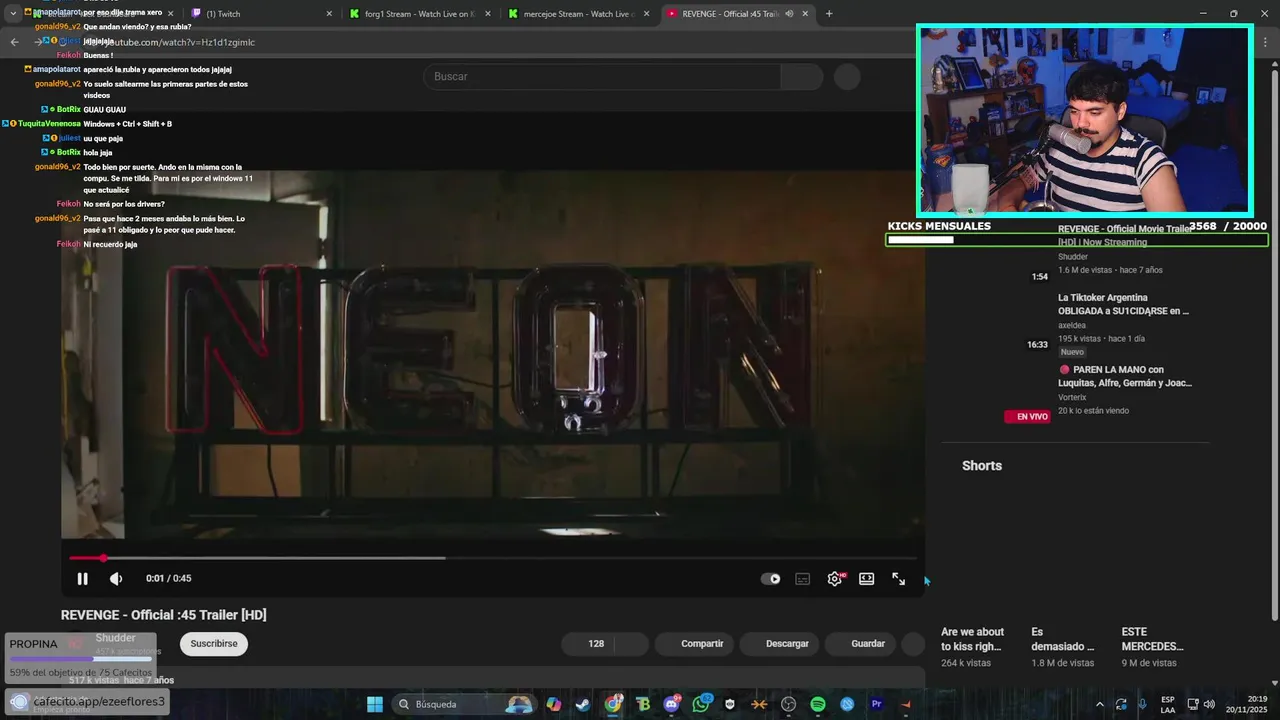
Task: Open Copilot from the taskbar
Action: (x=553, y=704)
